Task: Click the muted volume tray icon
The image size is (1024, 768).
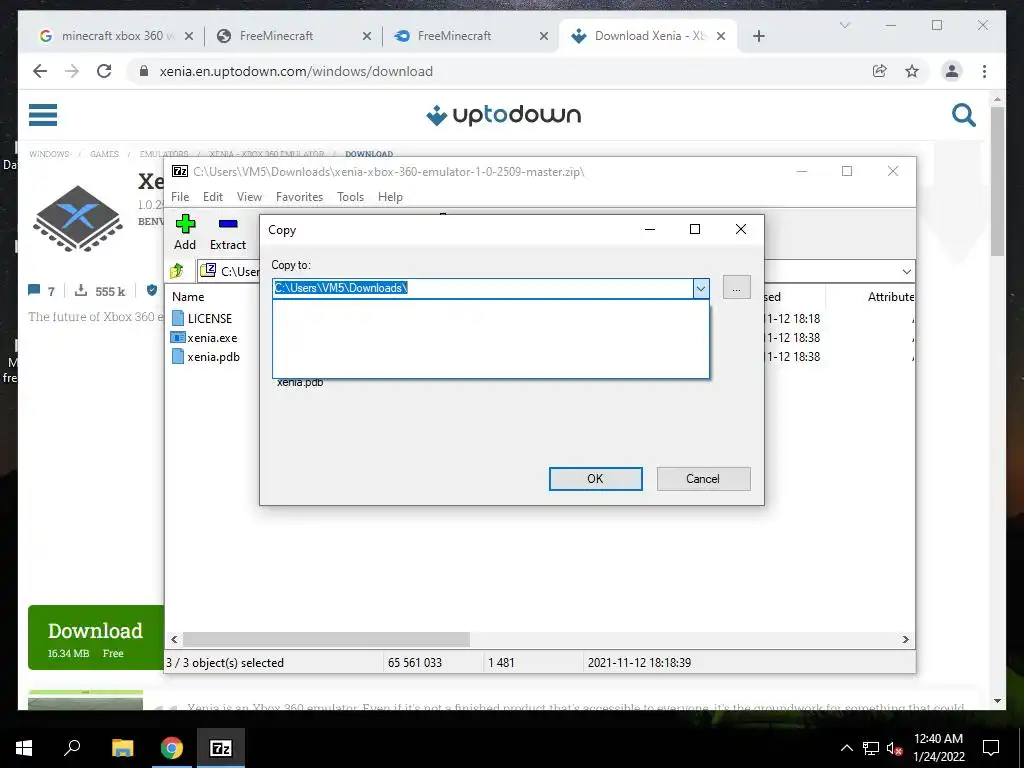Action: 894,748
